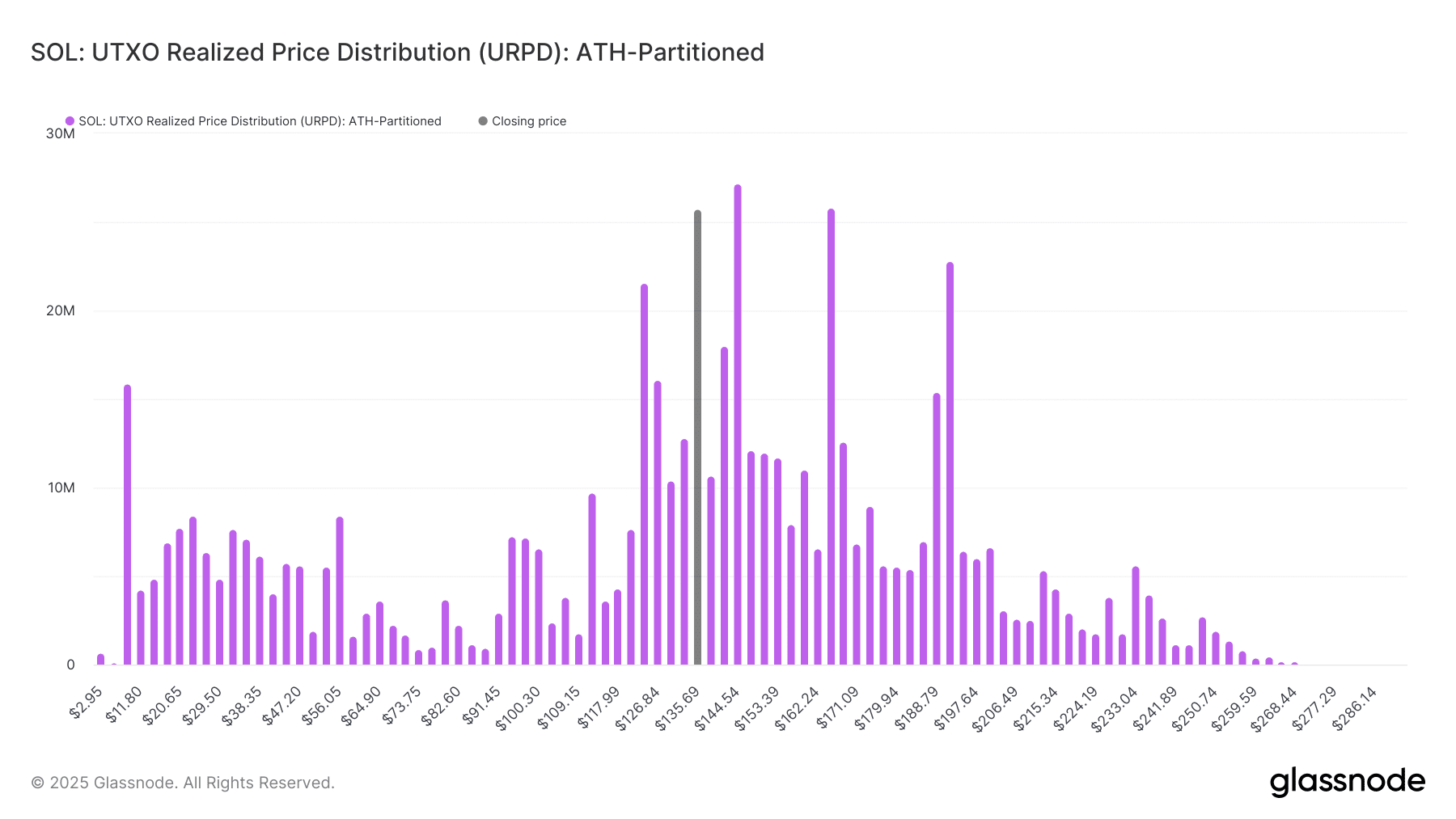Click the purple URPD legend dot

[x=70, y=121]
